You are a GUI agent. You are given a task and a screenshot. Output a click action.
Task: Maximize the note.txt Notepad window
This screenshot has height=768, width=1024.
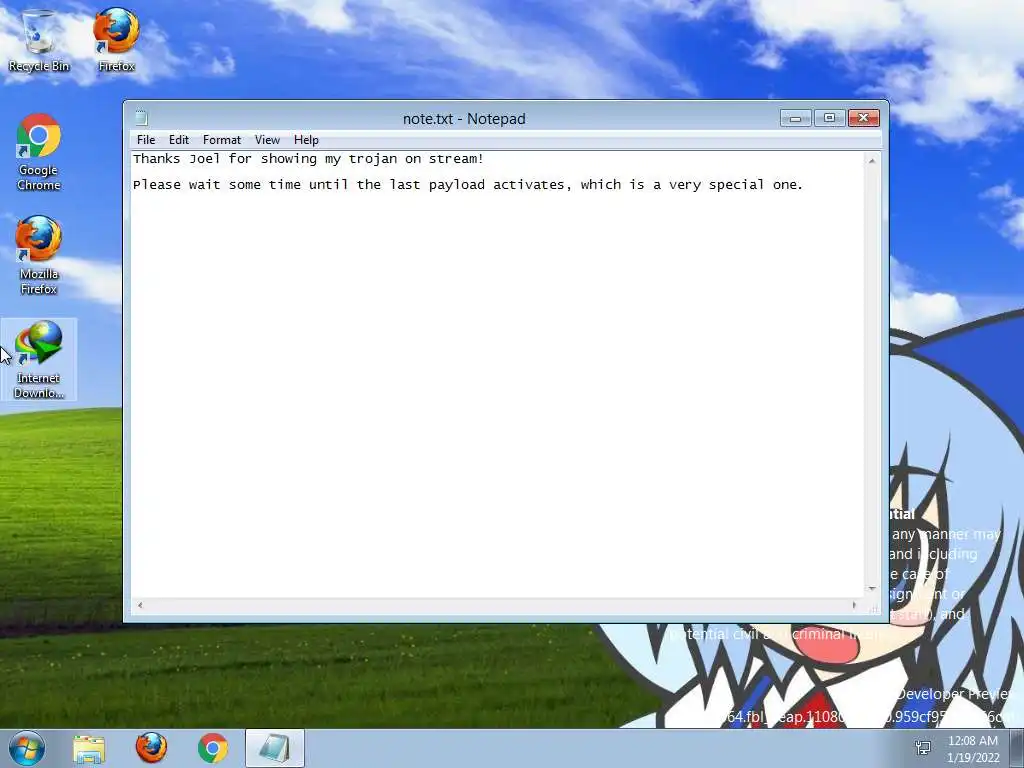[x=829, y=118]
